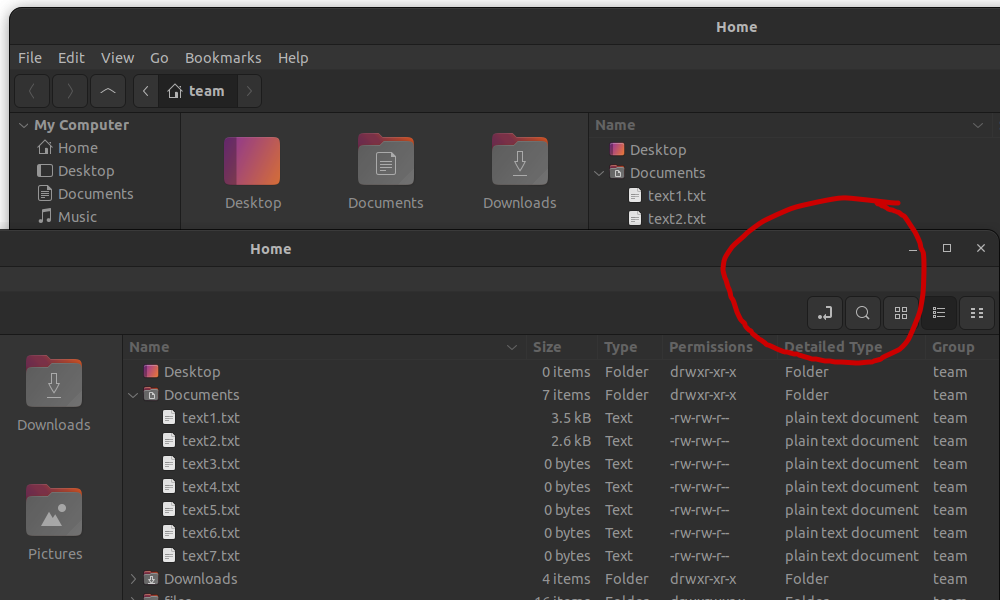Switch to list view
The image size is (1000, 600).
click(x=939, y=313)
